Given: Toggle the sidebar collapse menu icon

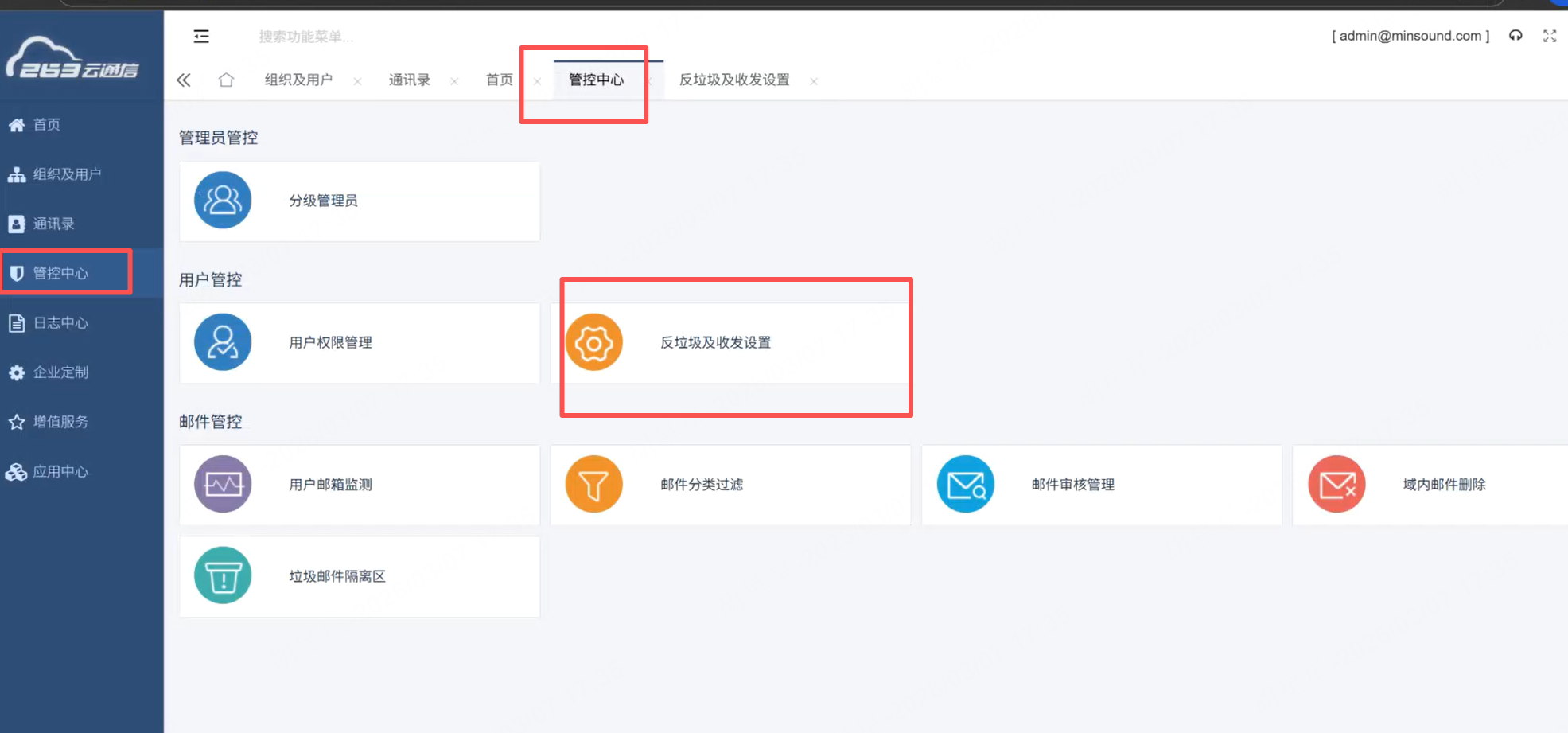Looking at the screenshot, I should click(x=201, y=36).
